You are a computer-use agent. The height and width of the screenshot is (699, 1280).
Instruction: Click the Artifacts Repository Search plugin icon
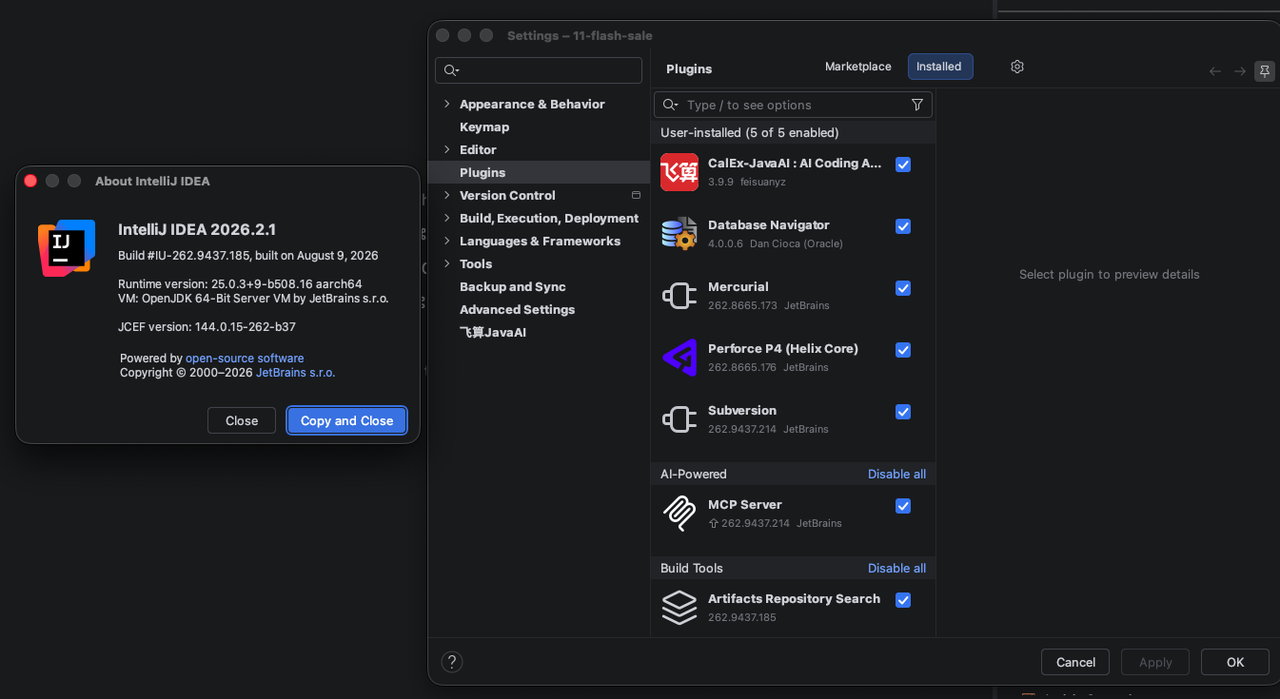[x=679, y=607]
